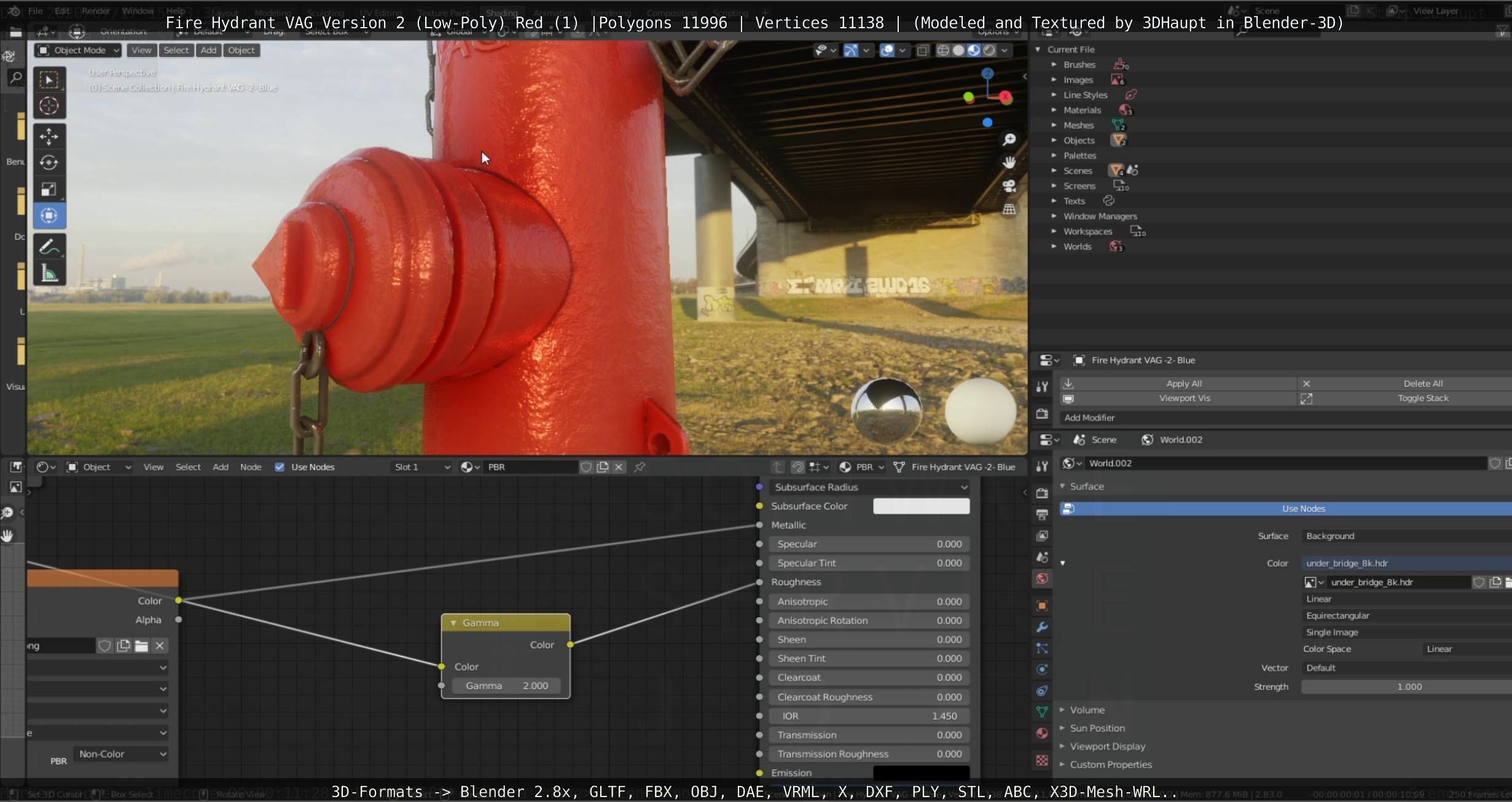Toggle the camera view icon

1009,185
